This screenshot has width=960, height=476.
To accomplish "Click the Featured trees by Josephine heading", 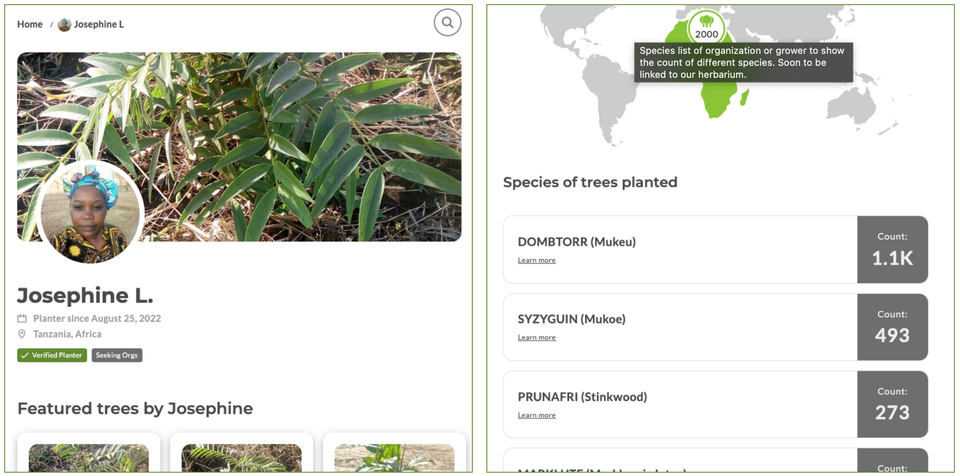I will pyautogui.click(x=135, y=409).
